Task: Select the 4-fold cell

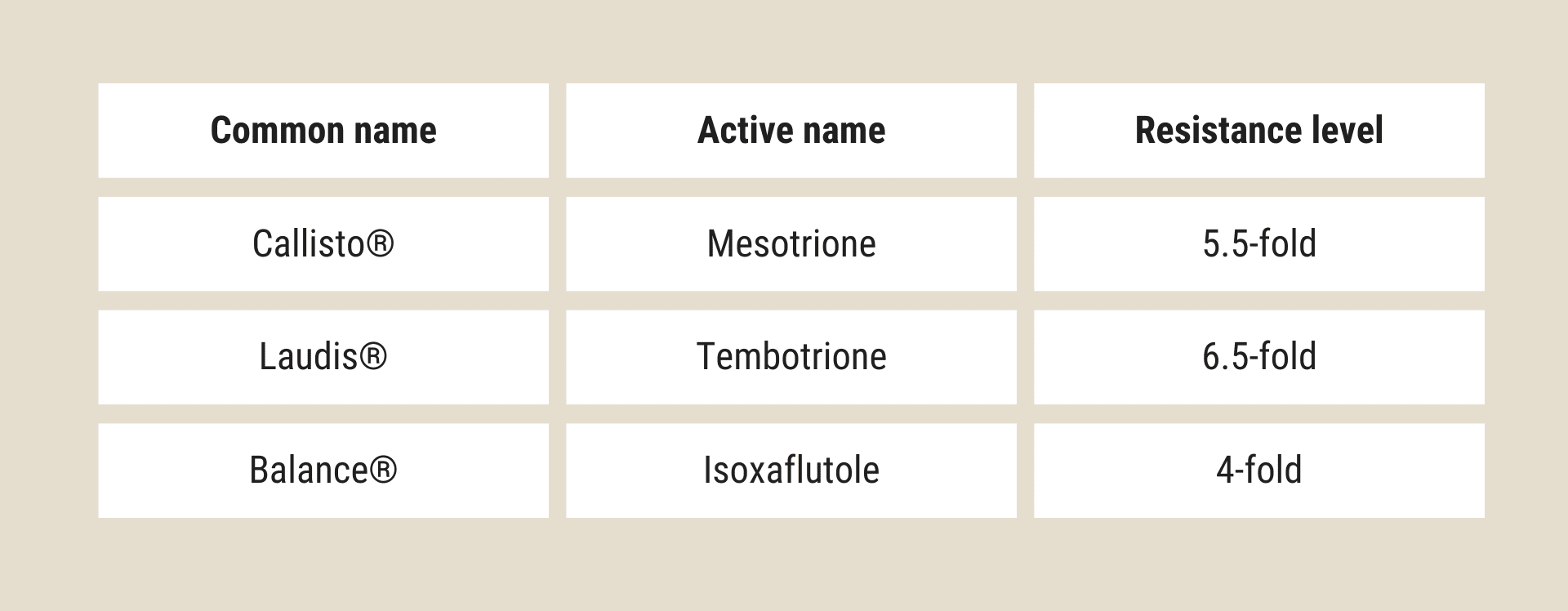Action: (1259, 471)
